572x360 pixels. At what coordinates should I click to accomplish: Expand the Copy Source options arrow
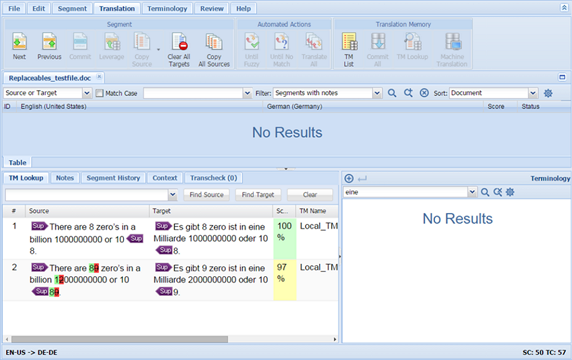pyautogui.click(x=158, y=50)
